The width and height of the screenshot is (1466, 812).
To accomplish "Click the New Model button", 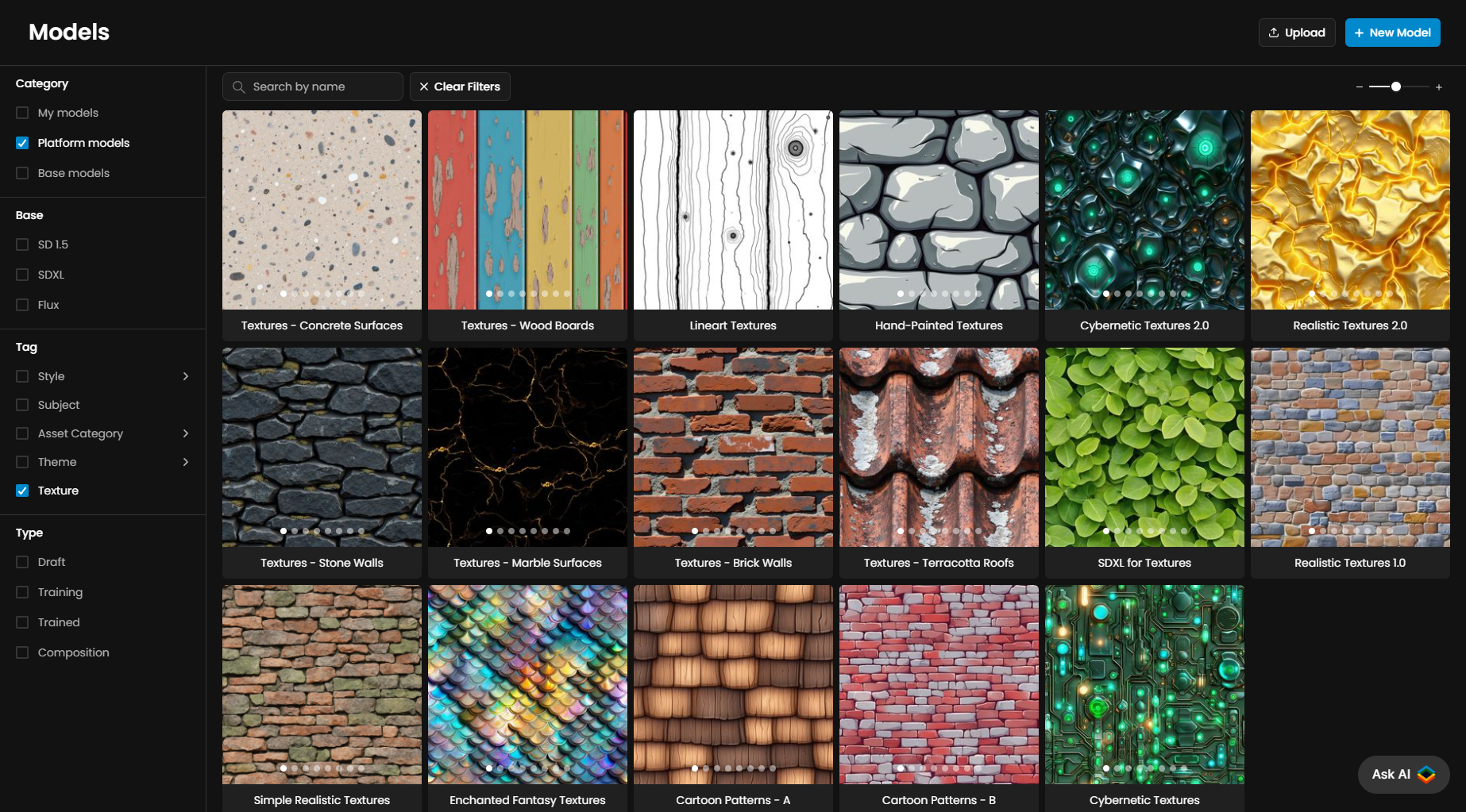I will pos(1392,33).
